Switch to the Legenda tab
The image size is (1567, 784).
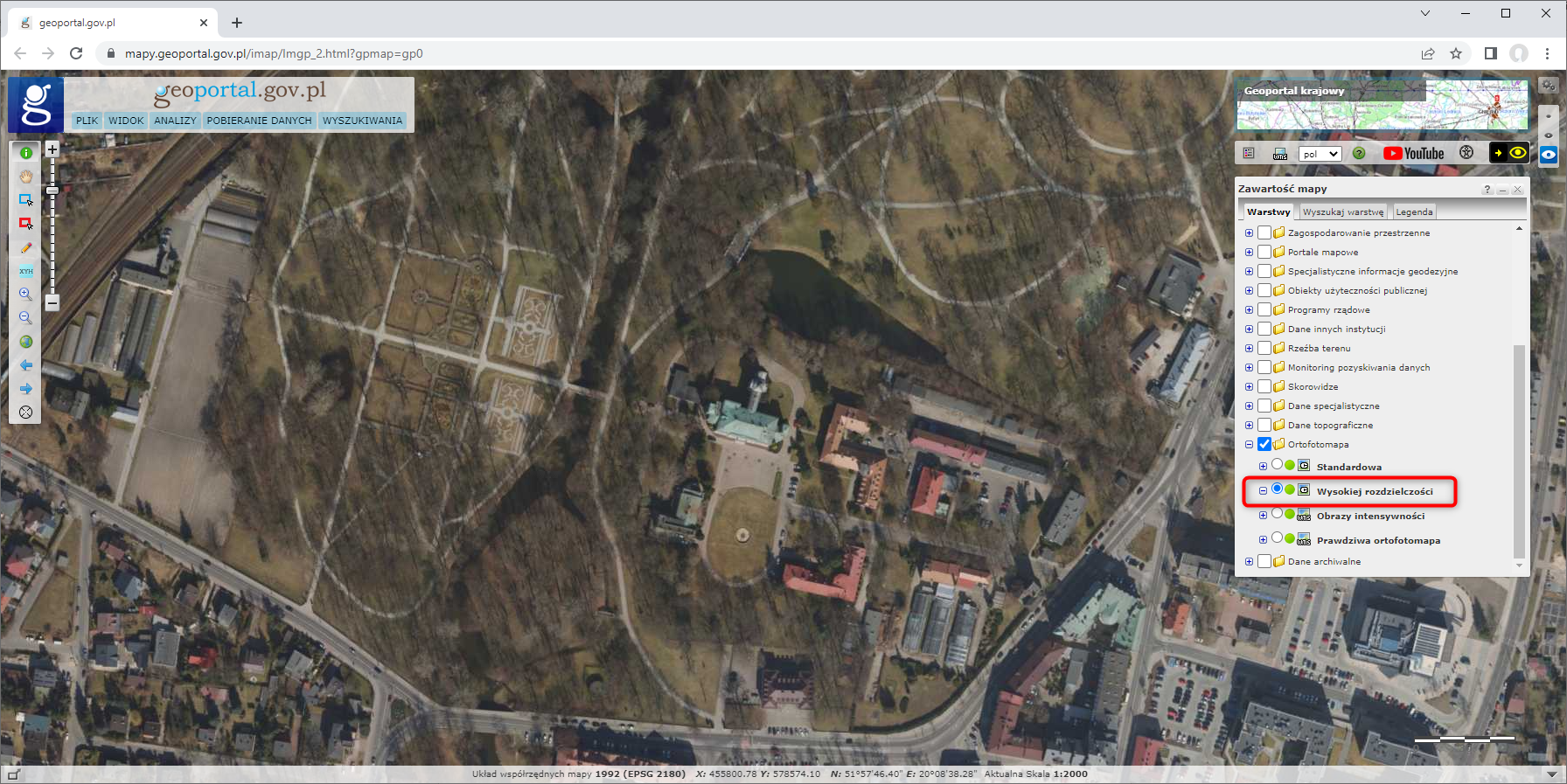tap(1414, 212)
